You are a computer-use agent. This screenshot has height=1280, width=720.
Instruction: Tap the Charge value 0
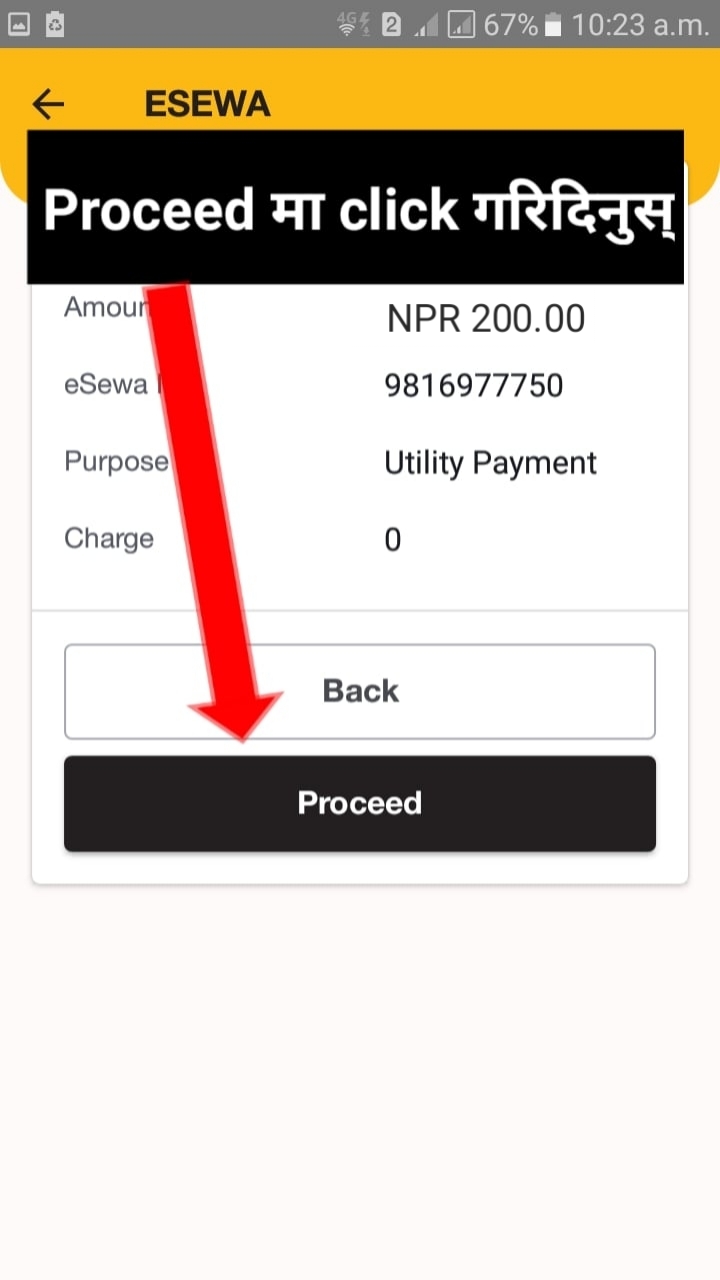pyautogui.click(x=393, y=540)
